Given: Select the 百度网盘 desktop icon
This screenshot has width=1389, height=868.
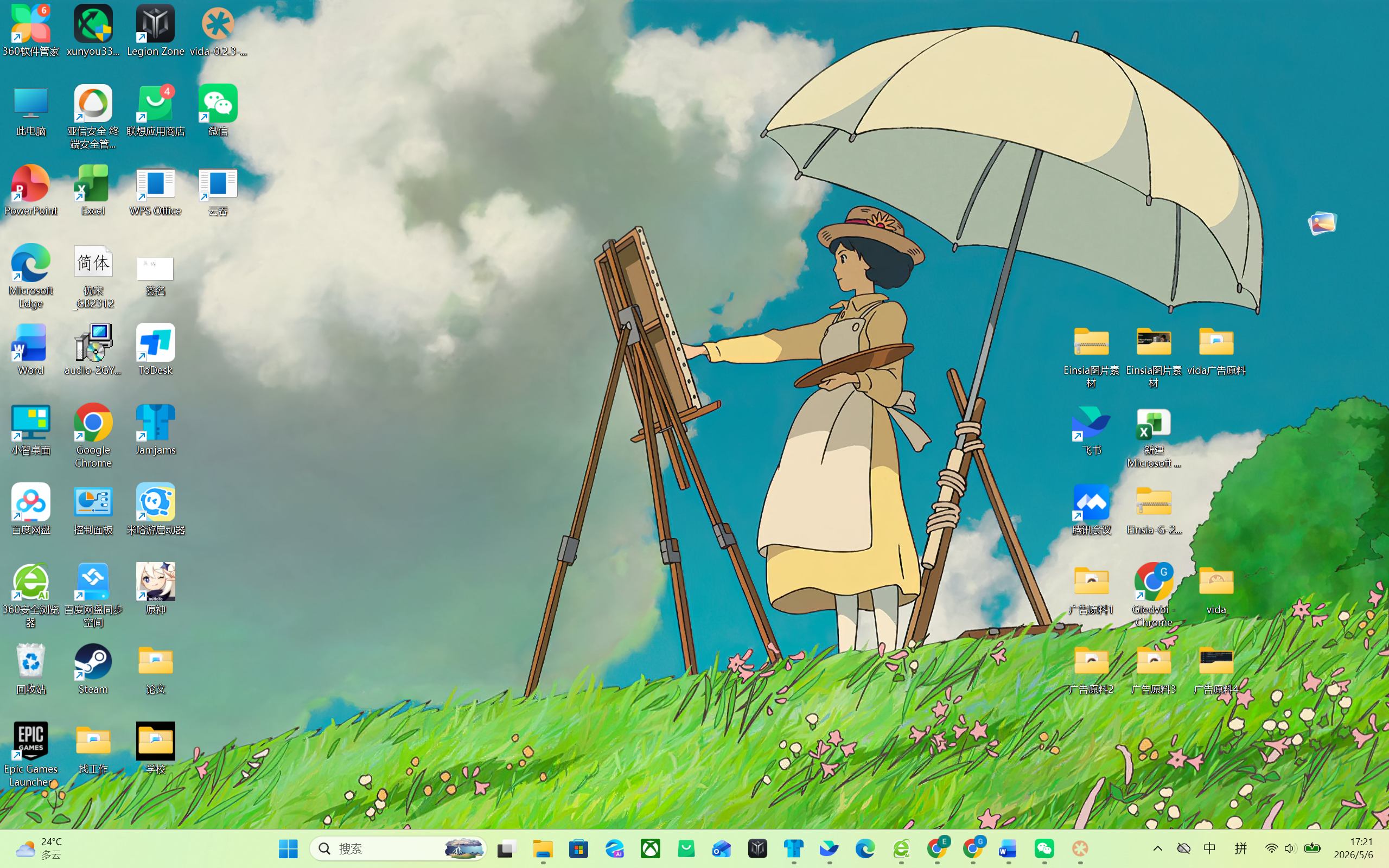Looking at the screenshot, I should click(x=31, y=509).
